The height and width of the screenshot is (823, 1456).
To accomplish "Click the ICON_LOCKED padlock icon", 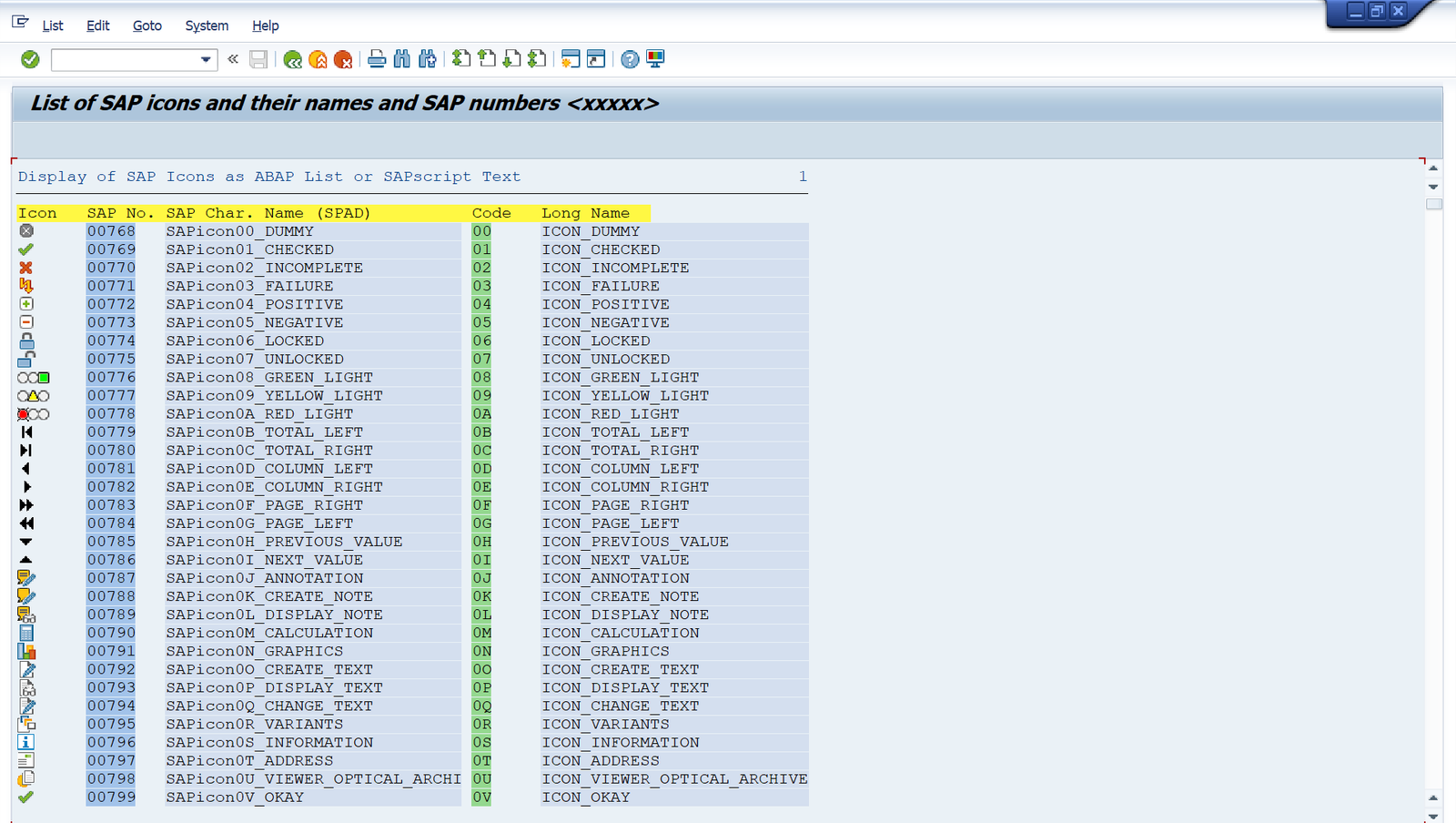I will point(26,340).
